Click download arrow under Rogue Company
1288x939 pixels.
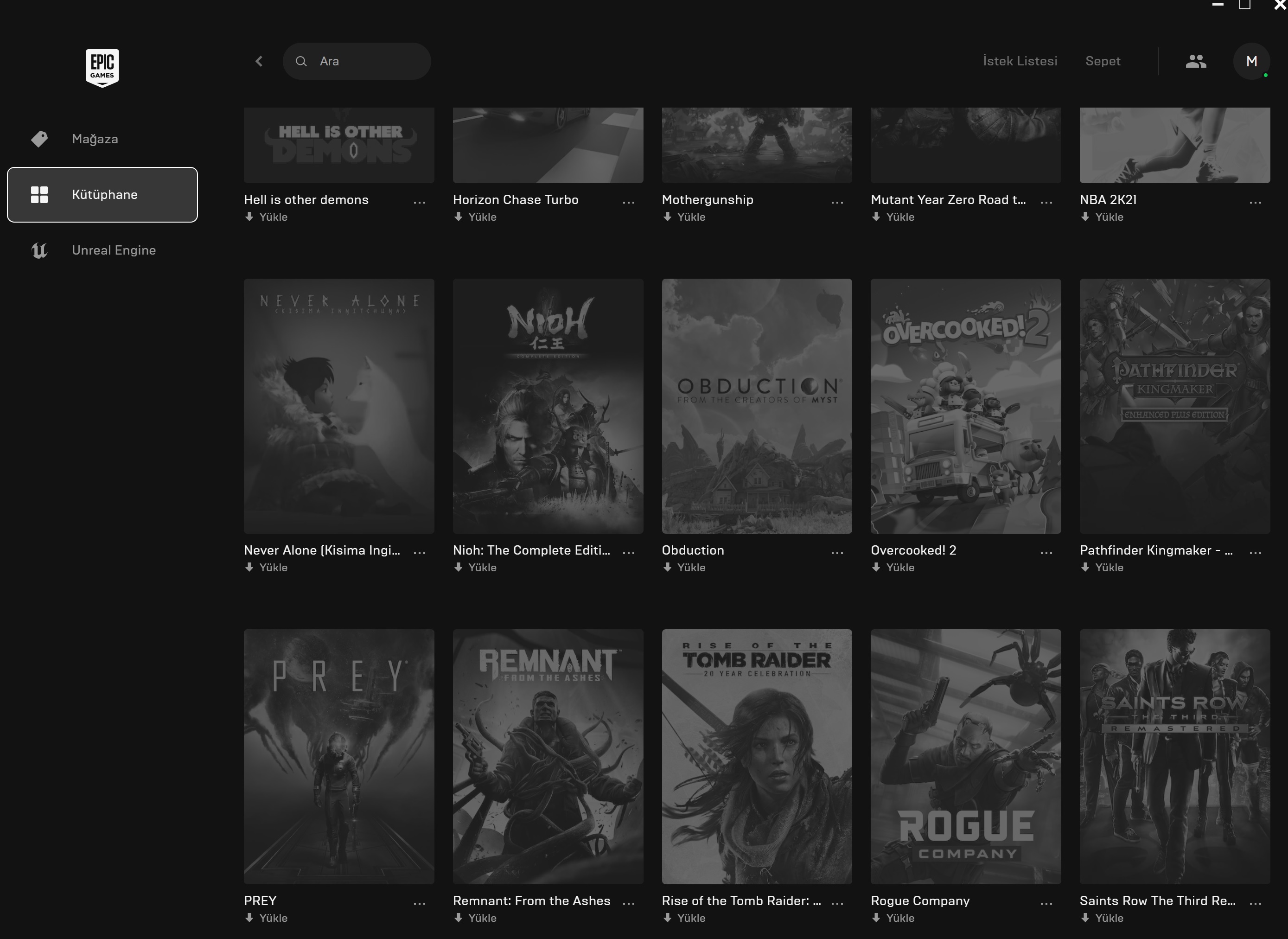876,918
